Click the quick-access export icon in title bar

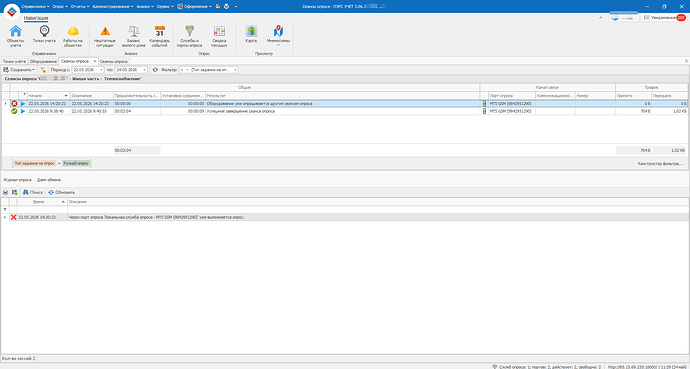(x=218, y=7)
